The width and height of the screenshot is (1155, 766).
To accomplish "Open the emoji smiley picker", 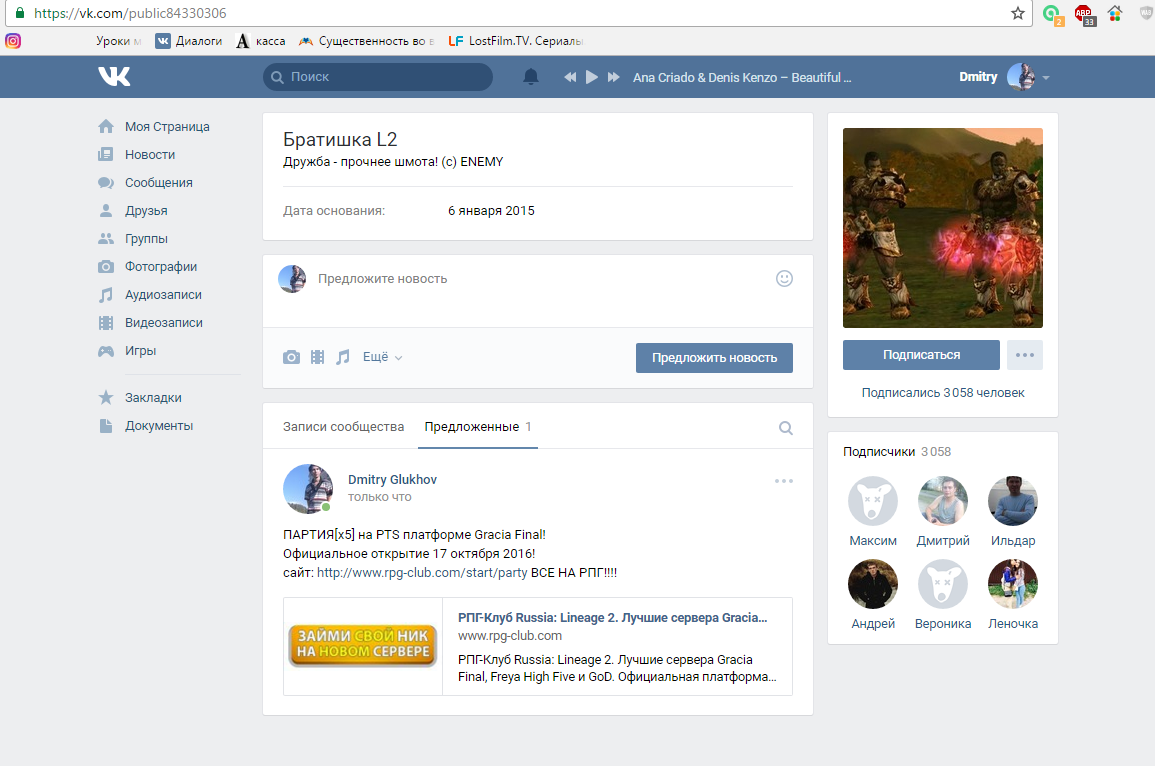I will 784,278.
